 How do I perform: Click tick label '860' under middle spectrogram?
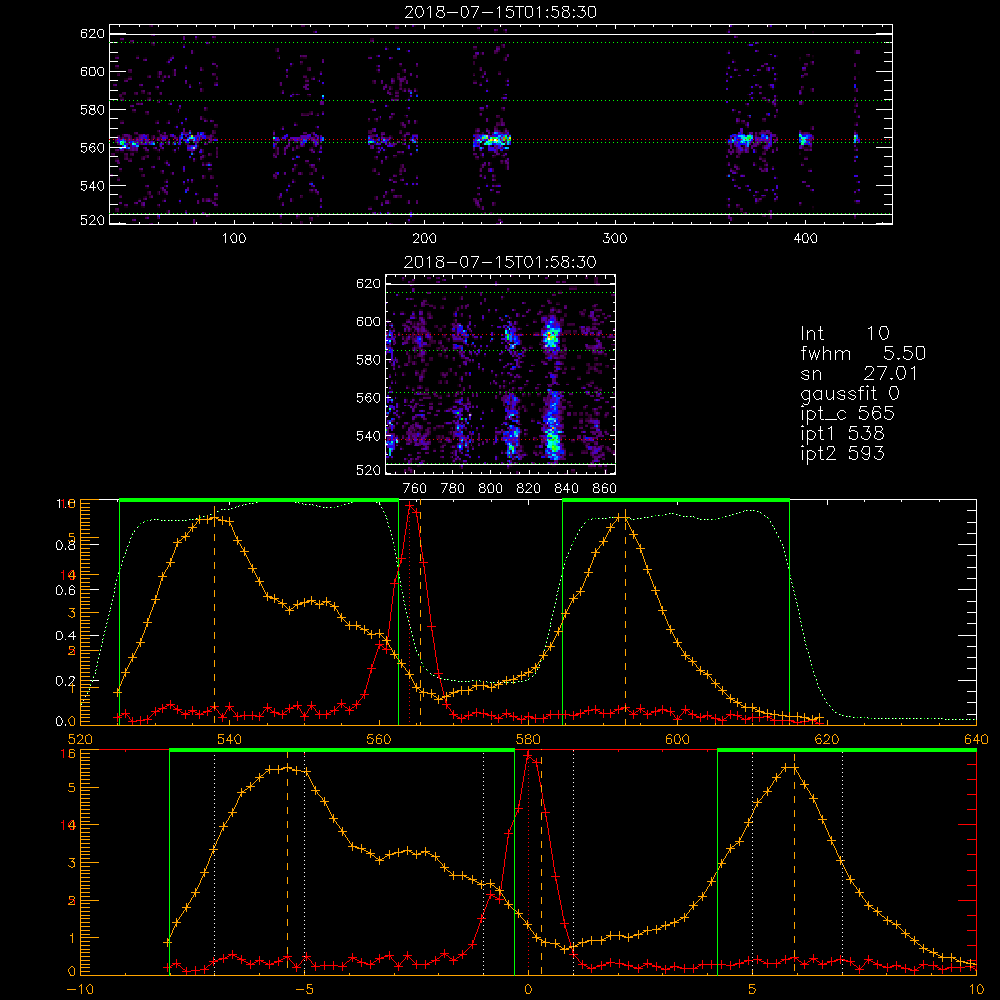(x=605, y=489)
